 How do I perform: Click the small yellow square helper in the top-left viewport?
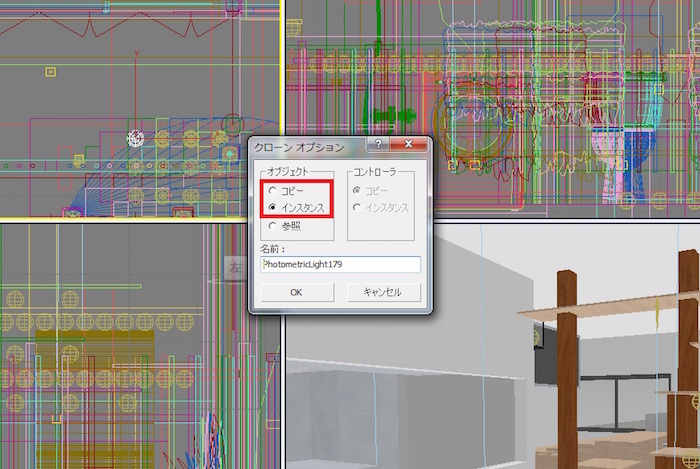50,71
